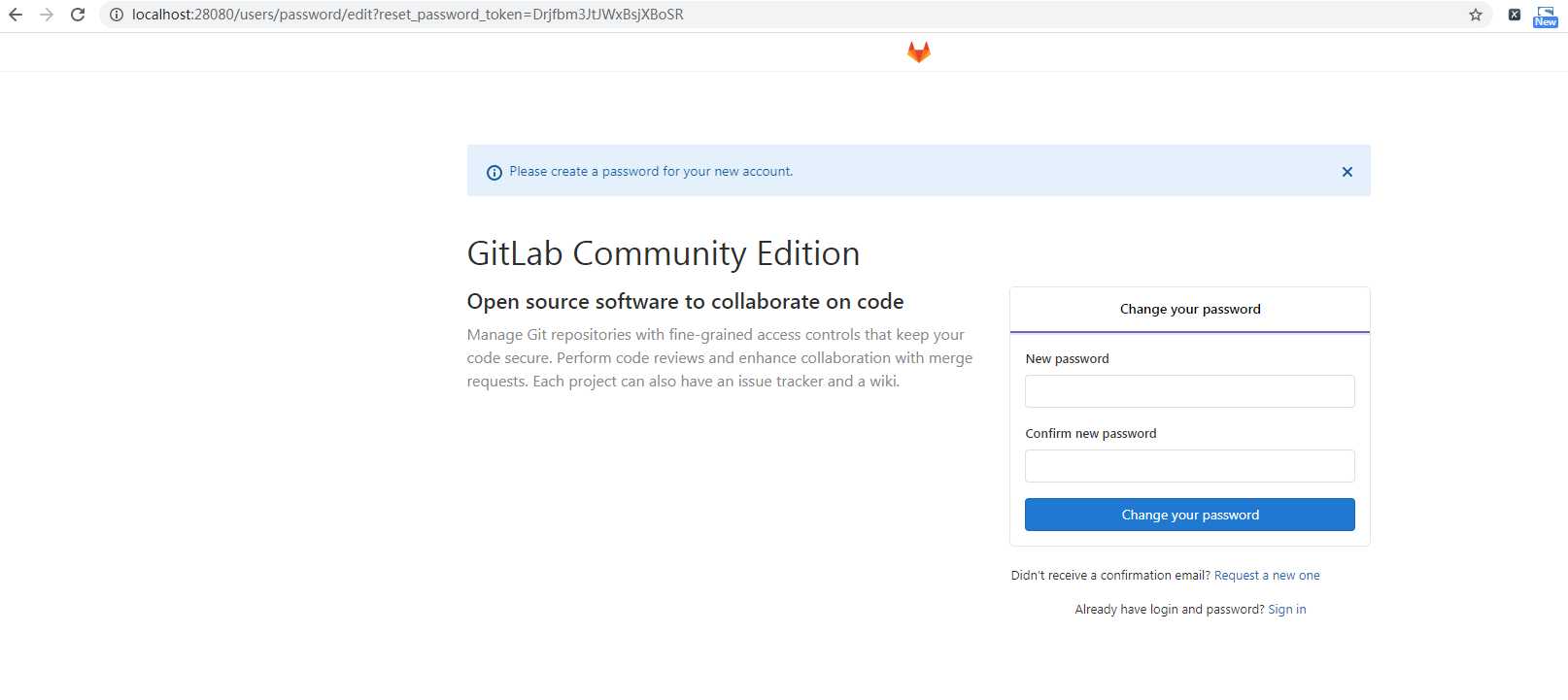Select the browser address bar URL
Image resolution: width=1568 pixels, height=700 pixels.
tap(408, 15)
